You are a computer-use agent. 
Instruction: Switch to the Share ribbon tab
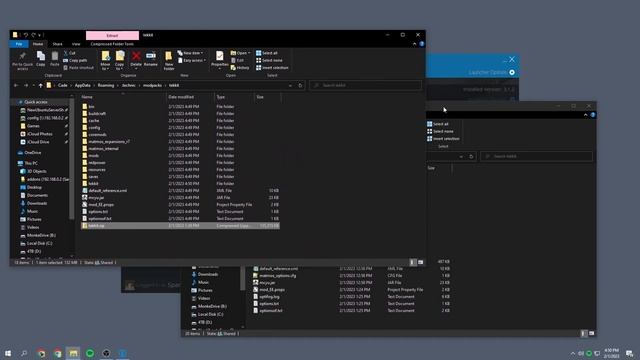pyautogui.click(x=57, y=44)
